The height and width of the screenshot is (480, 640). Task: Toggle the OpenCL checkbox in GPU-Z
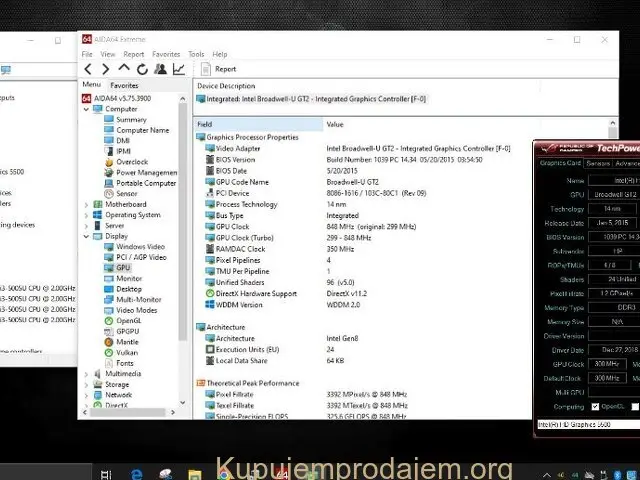pyautogui.click(x=595, y=407)
